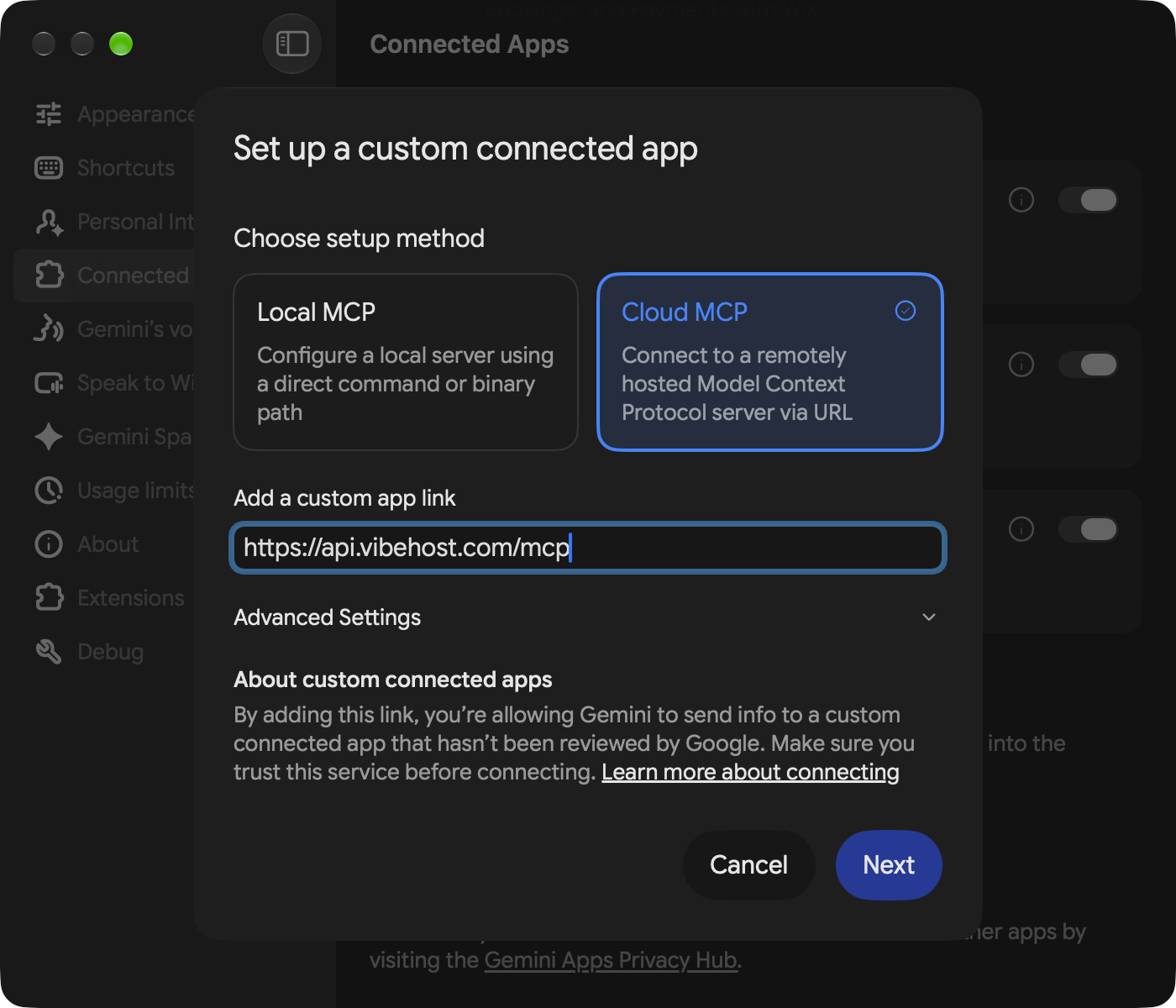
Task: Click the Connected Apps puzzle icon
Action: pyautogui.click(x=49, y=276)
